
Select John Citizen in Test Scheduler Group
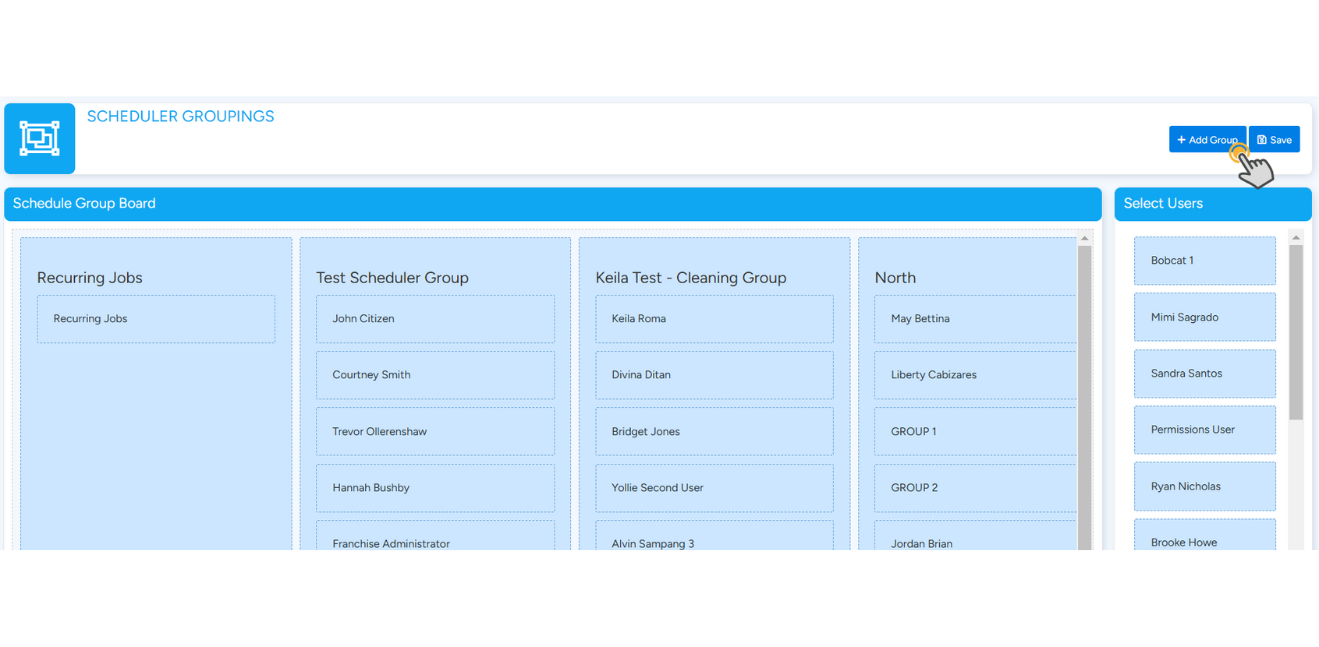(435, 319)
